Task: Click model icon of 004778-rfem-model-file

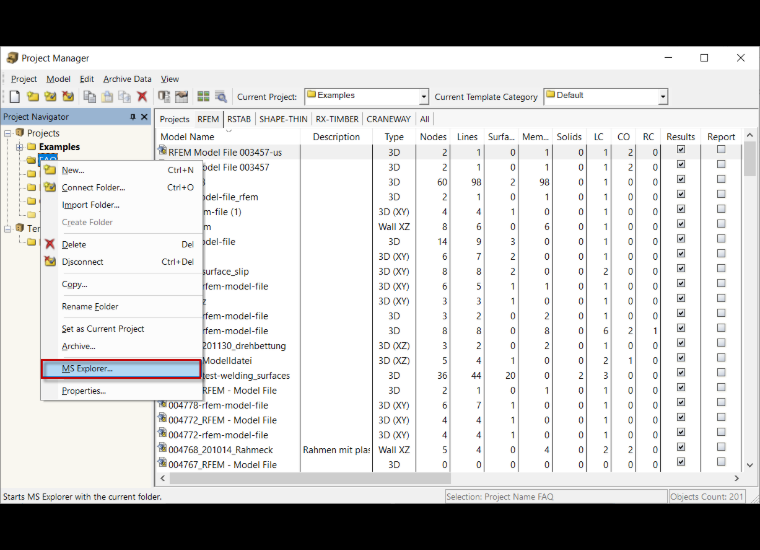Action: [162, 404]
